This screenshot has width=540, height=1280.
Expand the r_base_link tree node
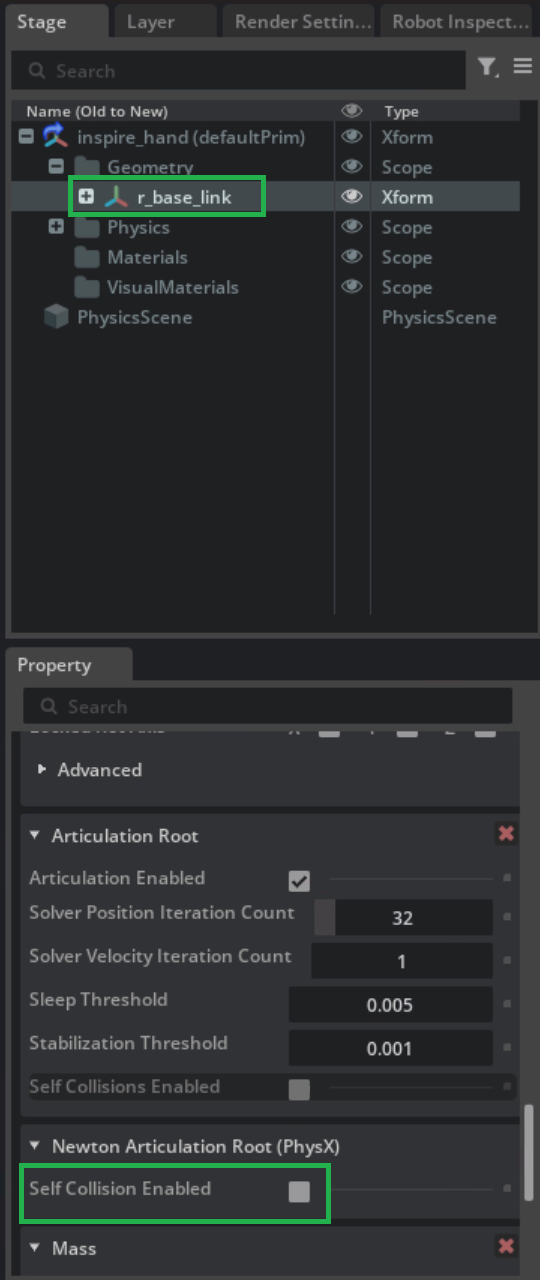click(86, 197)
